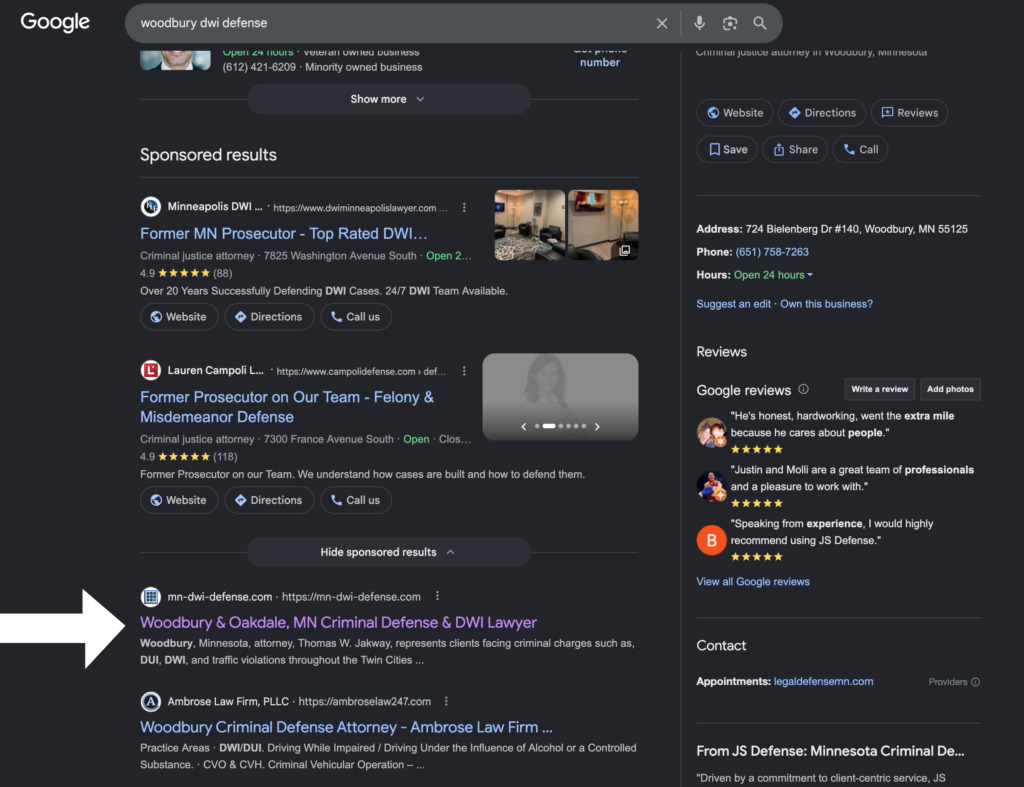Expand the Show more results button
The height and width of the screenshot is (787, 1024).
point(388,99)
